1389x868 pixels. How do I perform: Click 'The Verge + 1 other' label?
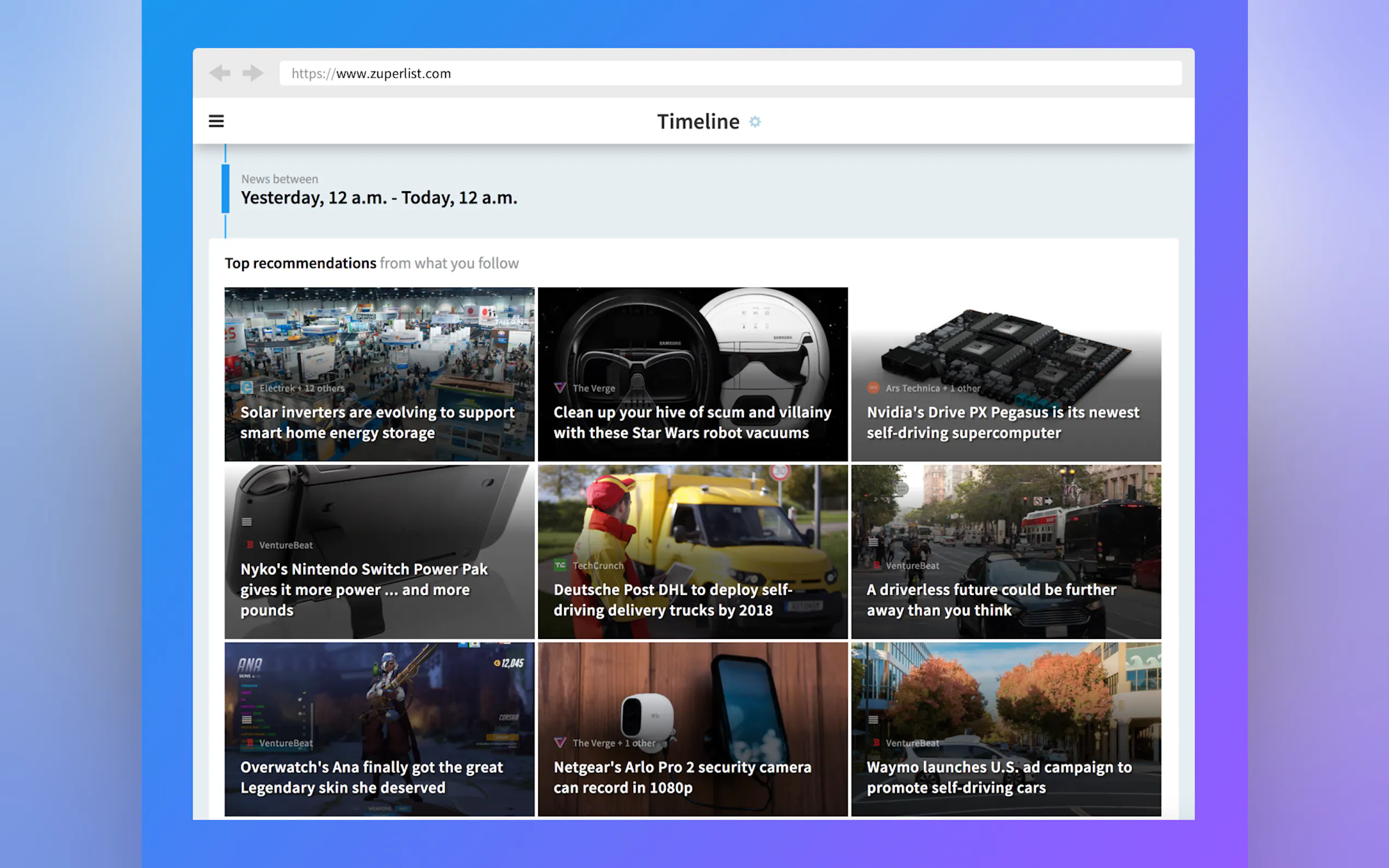[614, 743]
